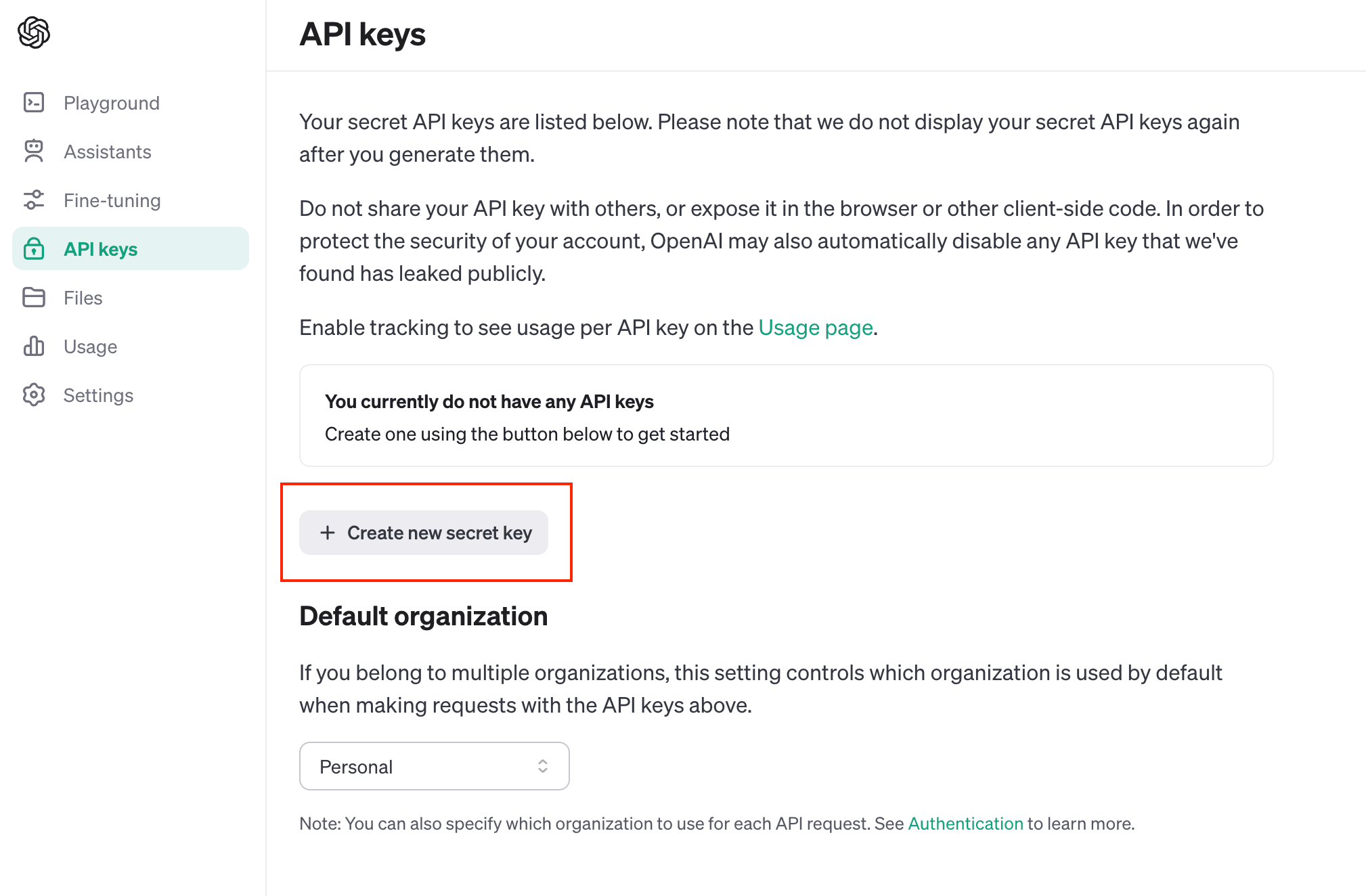Click the empty API keys notice box
The height and width of the screenshot is (896, 1366).
787,416
